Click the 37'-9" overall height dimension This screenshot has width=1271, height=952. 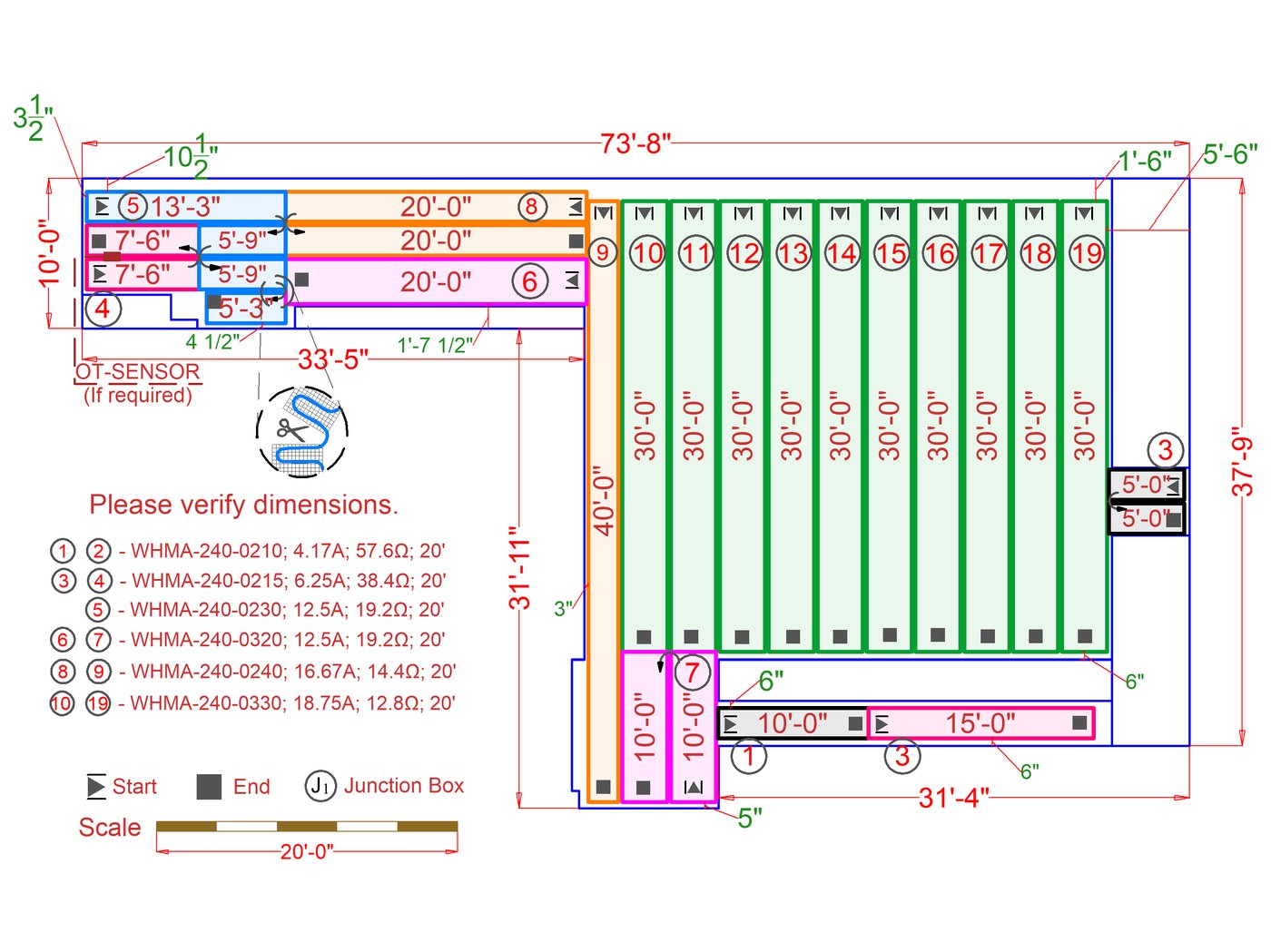(1242, 461)
